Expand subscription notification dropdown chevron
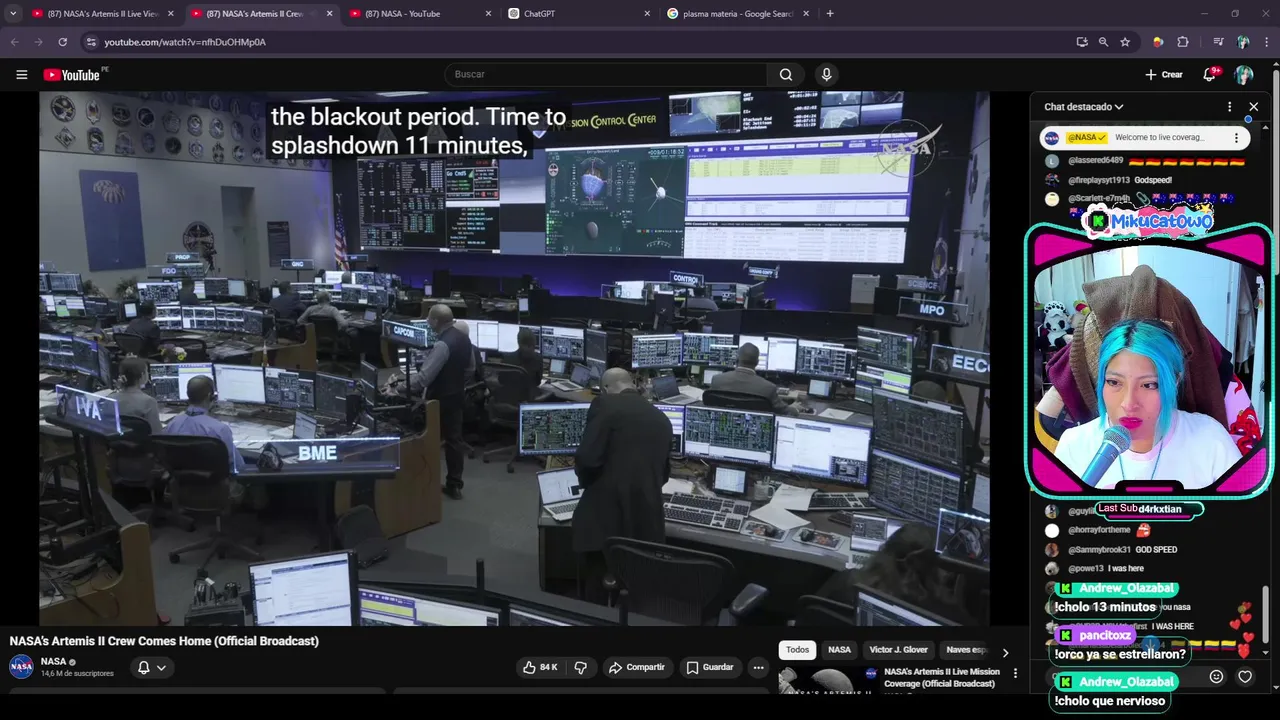Viewport: 1280px width, 720px height. (x=161, y=667)
